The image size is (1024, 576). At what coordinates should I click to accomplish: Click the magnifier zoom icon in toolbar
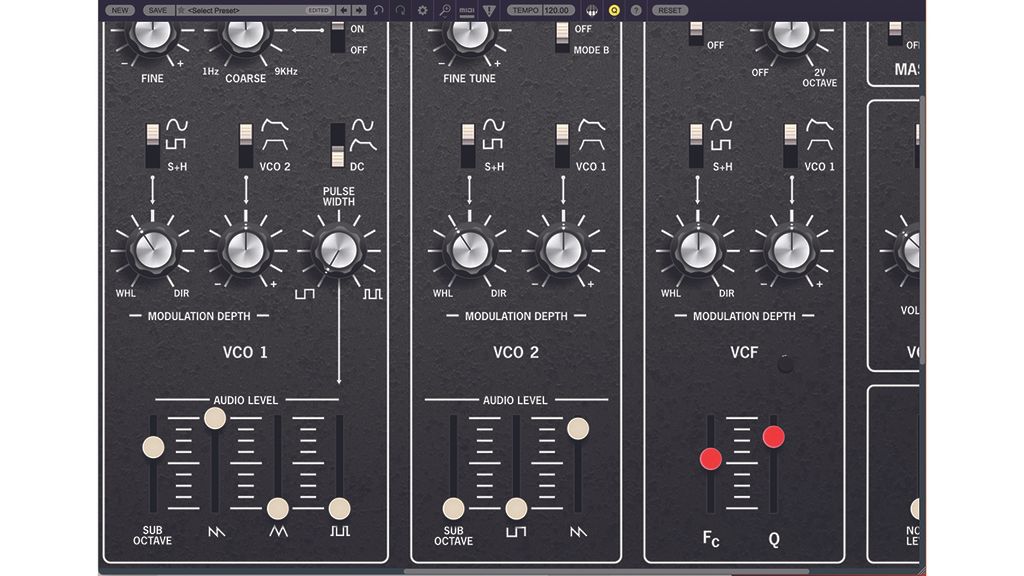coord(443,10)
